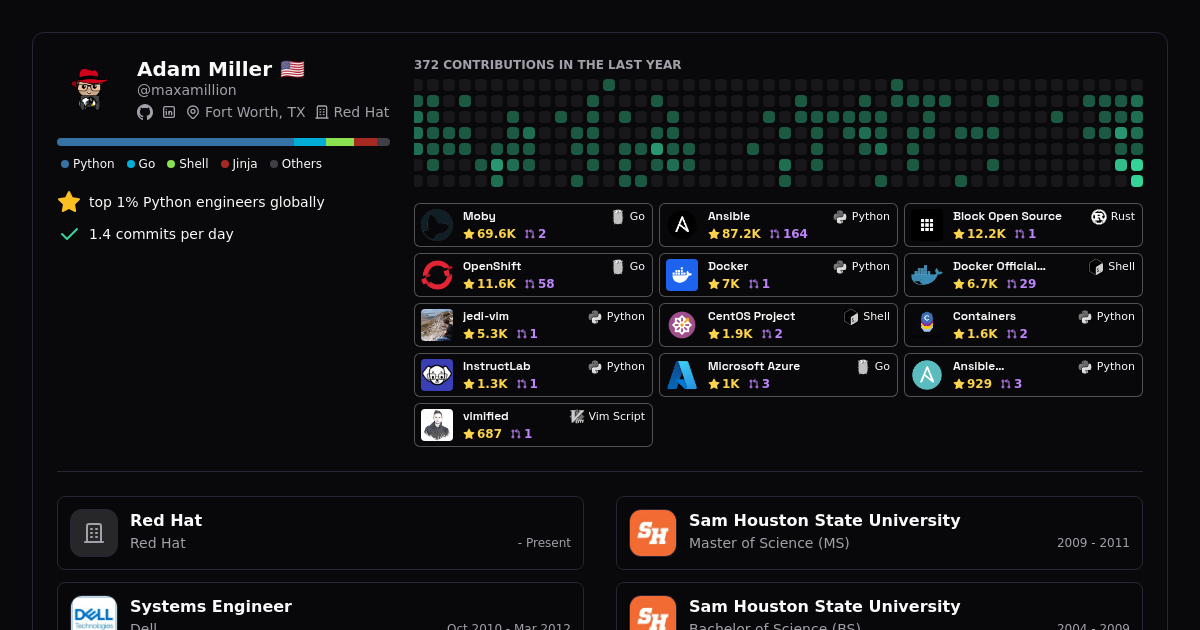The image size is (1200, 630).
Task: Click the Go language icon on Moby card
Action: (618, 216)
